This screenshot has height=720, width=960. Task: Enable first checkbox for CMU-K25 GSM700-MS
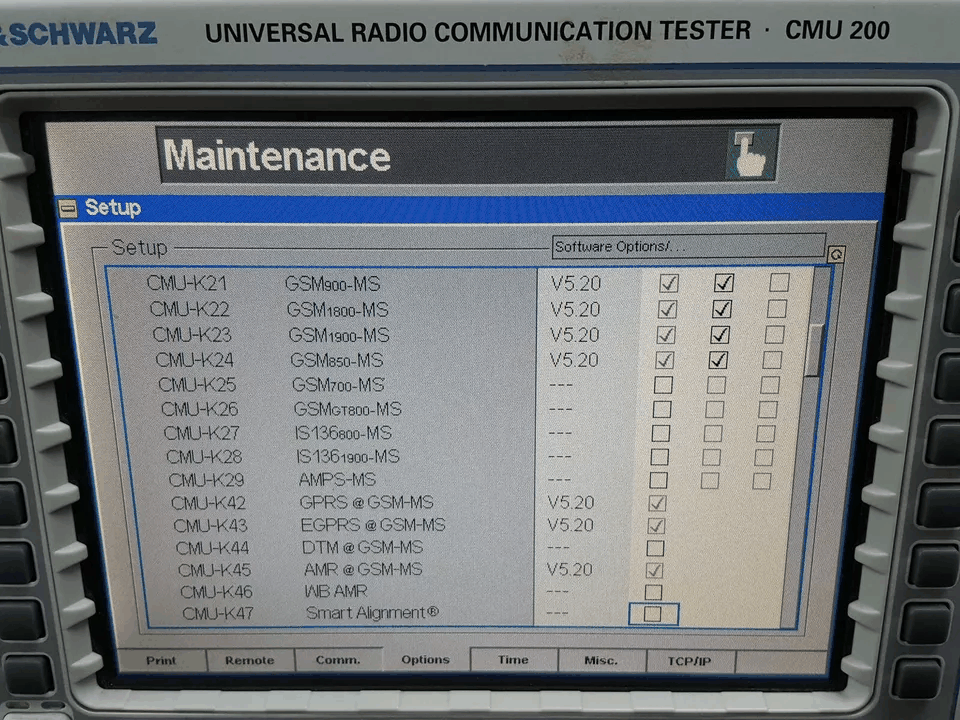pyautogui.click(x=663, y=384)
